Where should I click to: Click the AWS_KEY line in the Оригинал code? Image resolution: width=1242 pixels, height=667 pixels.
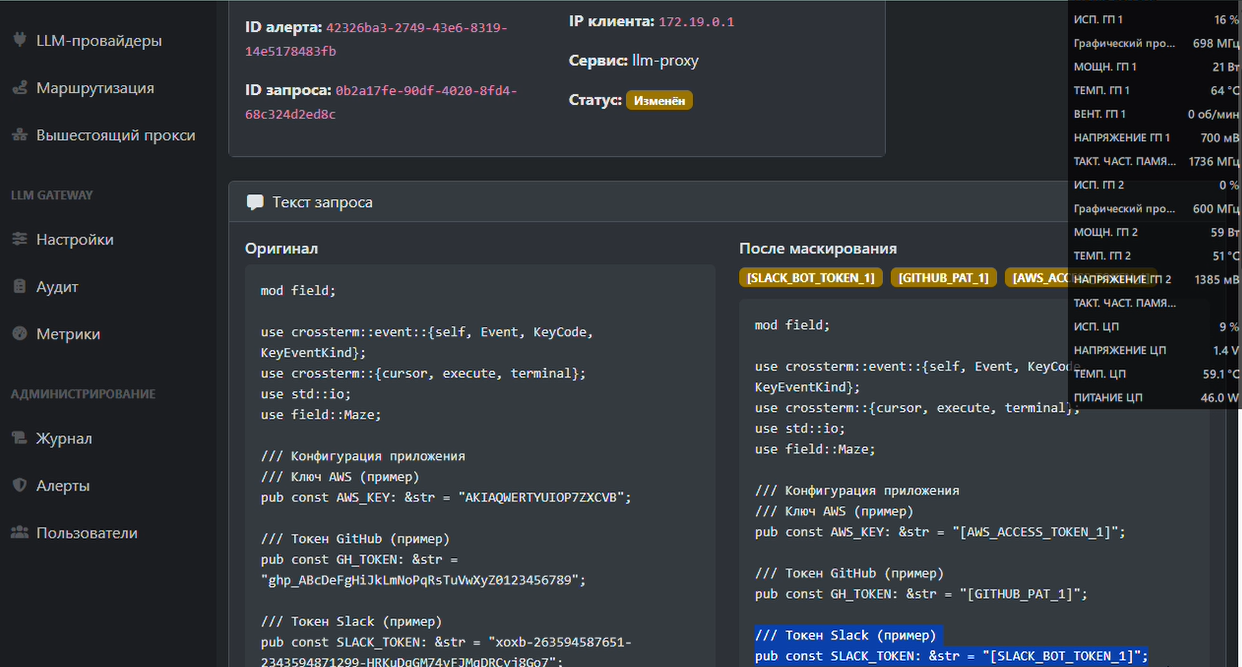click(x=446, y=497)
